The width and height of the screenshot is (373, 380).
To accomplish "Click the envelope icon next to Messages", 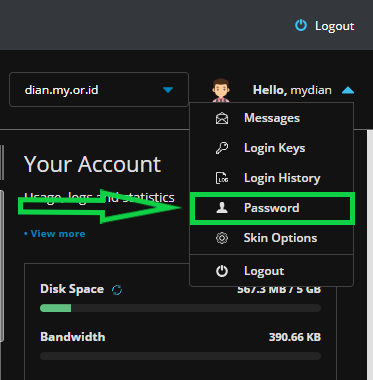I will tap(222, 118).
